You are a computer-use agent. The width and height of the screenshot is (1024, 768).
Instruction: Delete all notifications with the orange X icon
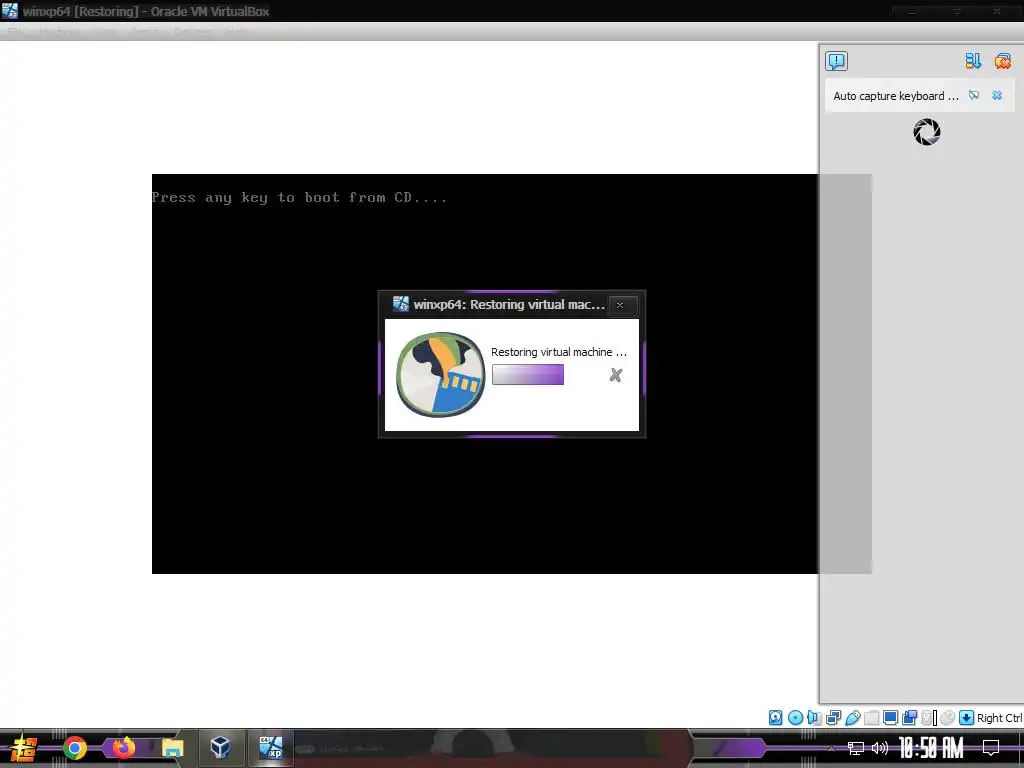(x=1002, y=61)
